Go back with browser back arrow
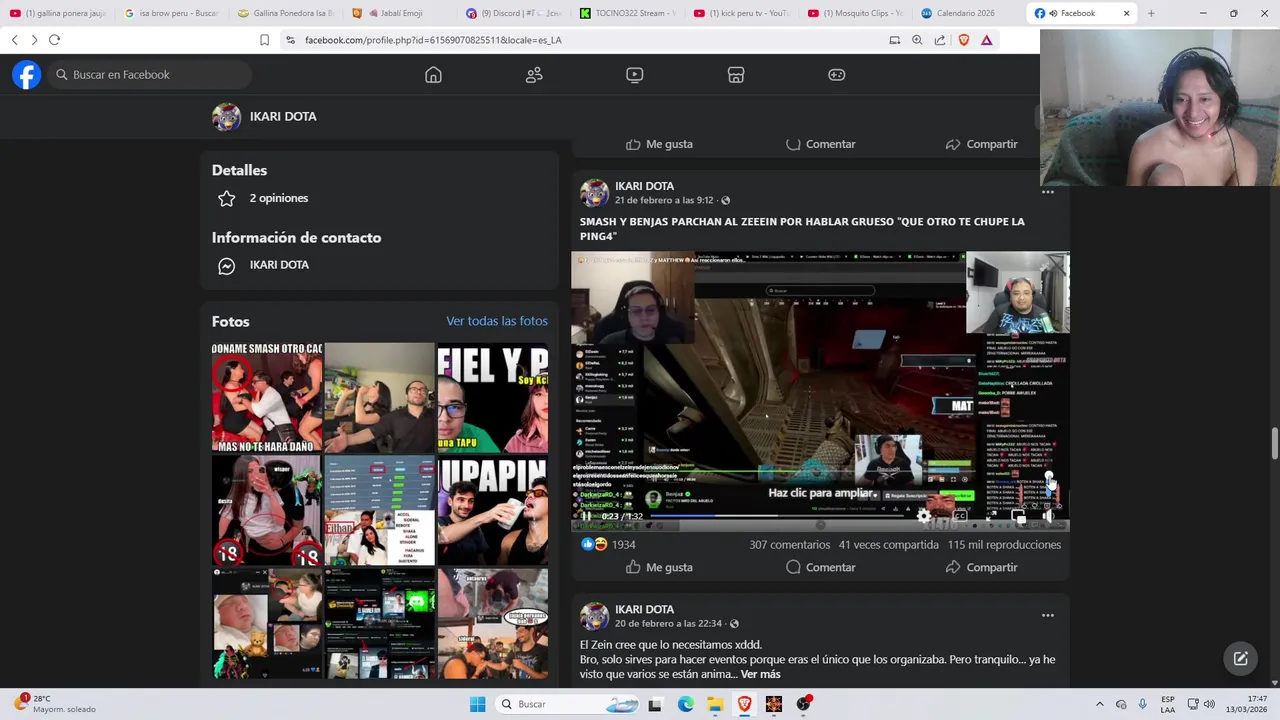The image size is (1280, 720). [14, 40]
